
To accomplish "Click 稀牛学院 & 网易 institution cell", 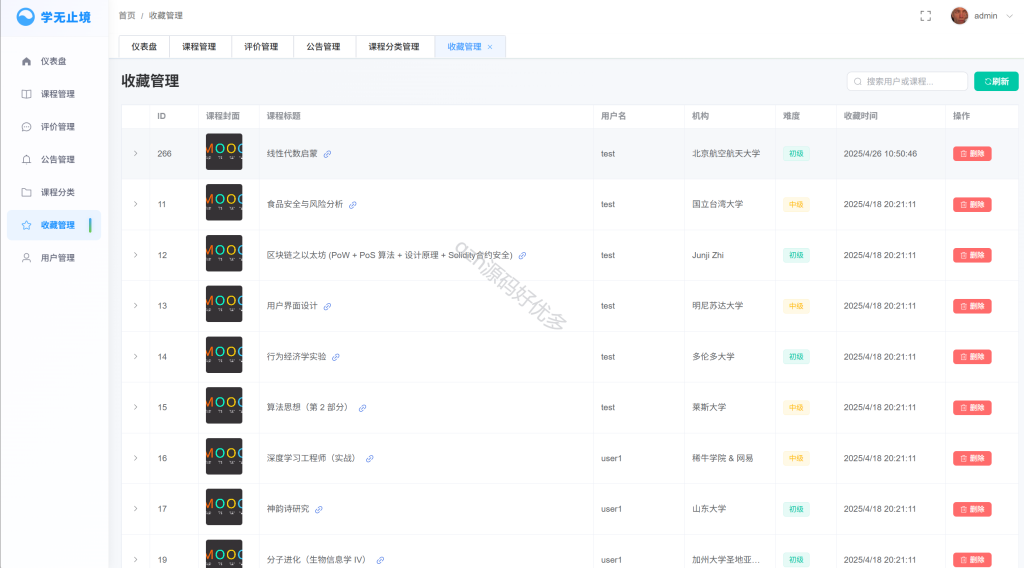I will (x=722, y=458).
